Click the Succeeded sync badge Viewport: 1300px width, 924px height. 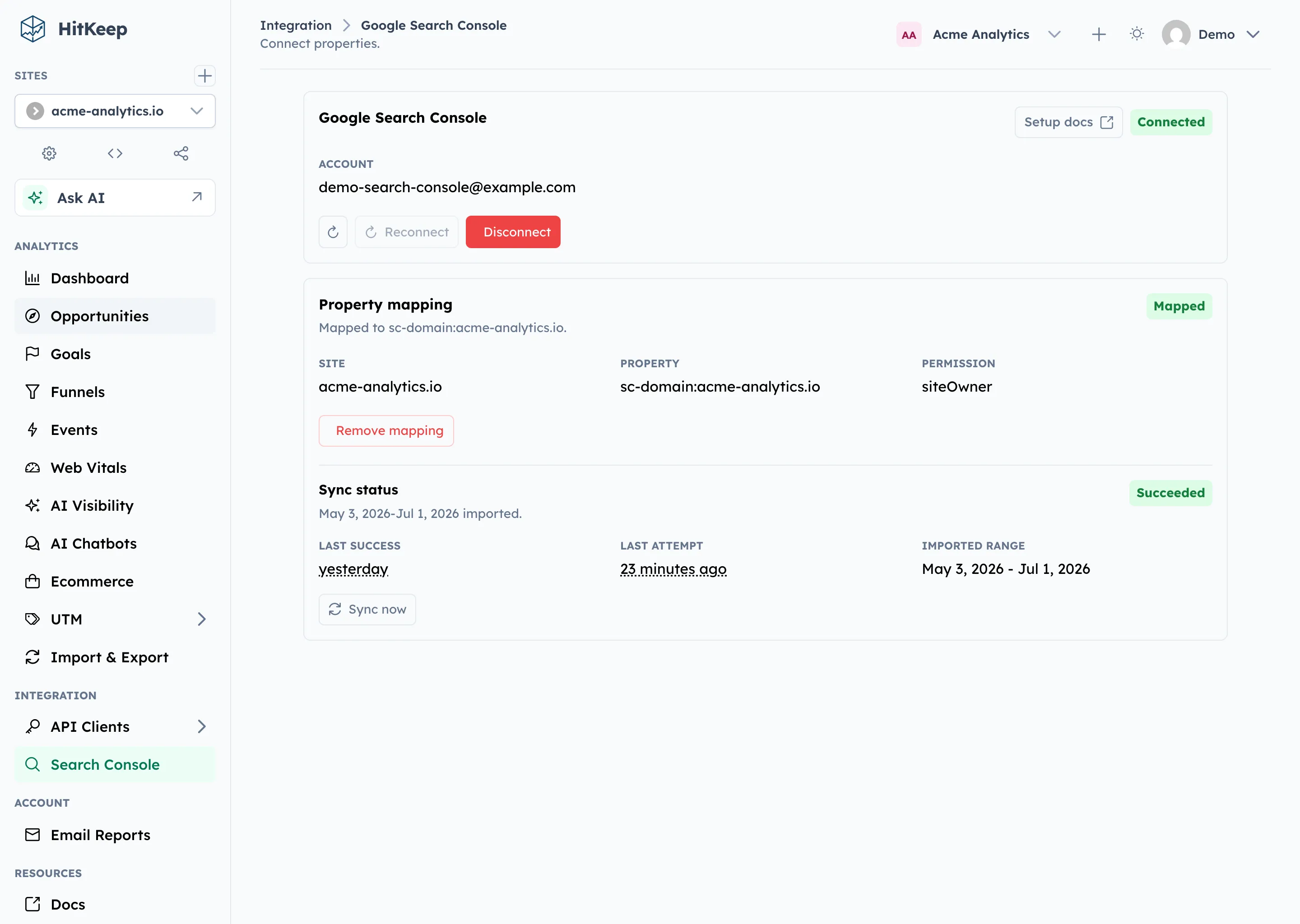pyautogui.click(x=1170, y=493)
